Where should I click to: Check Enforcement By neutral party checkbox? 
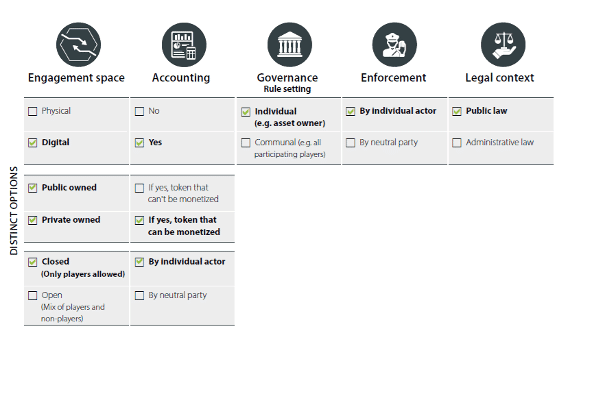pos(351,143)
